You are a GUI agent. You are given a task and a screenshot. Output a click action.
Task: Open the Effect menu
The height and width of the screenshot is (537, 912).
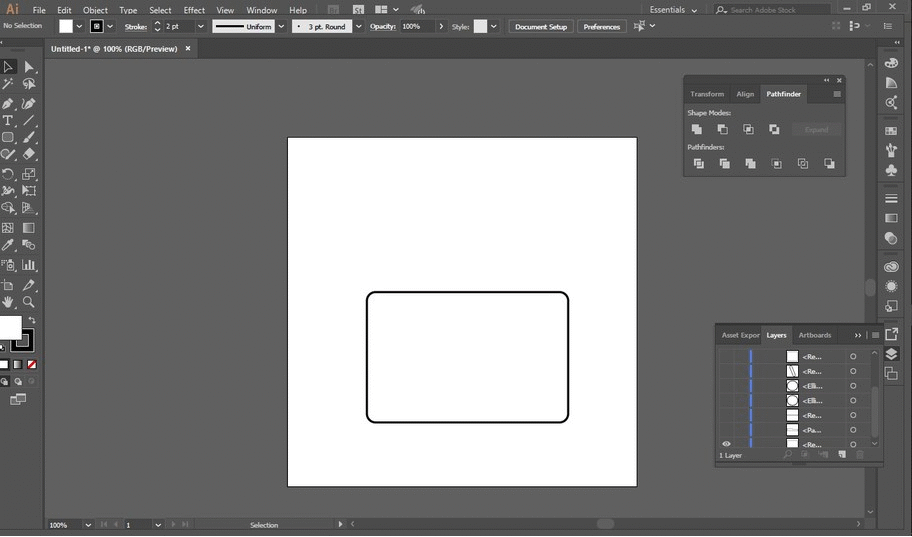[194, 10]
